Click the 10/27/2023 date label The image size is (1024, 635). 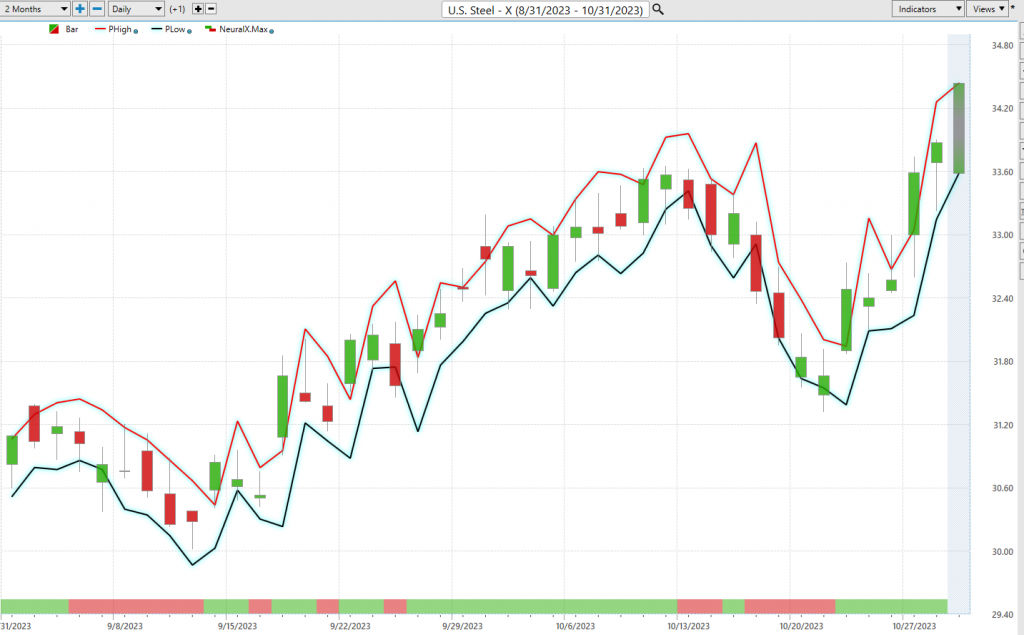[914, 626]
